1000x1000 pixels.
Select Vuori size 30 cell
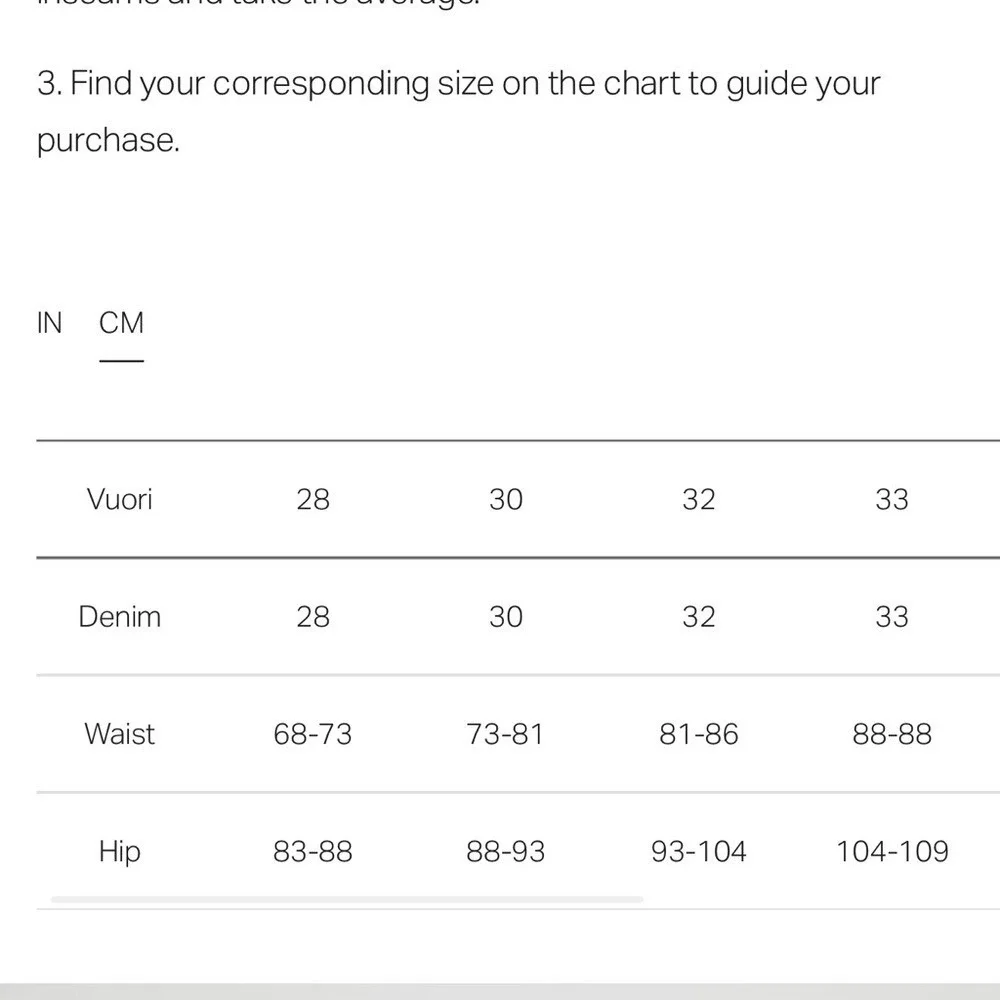506,499
